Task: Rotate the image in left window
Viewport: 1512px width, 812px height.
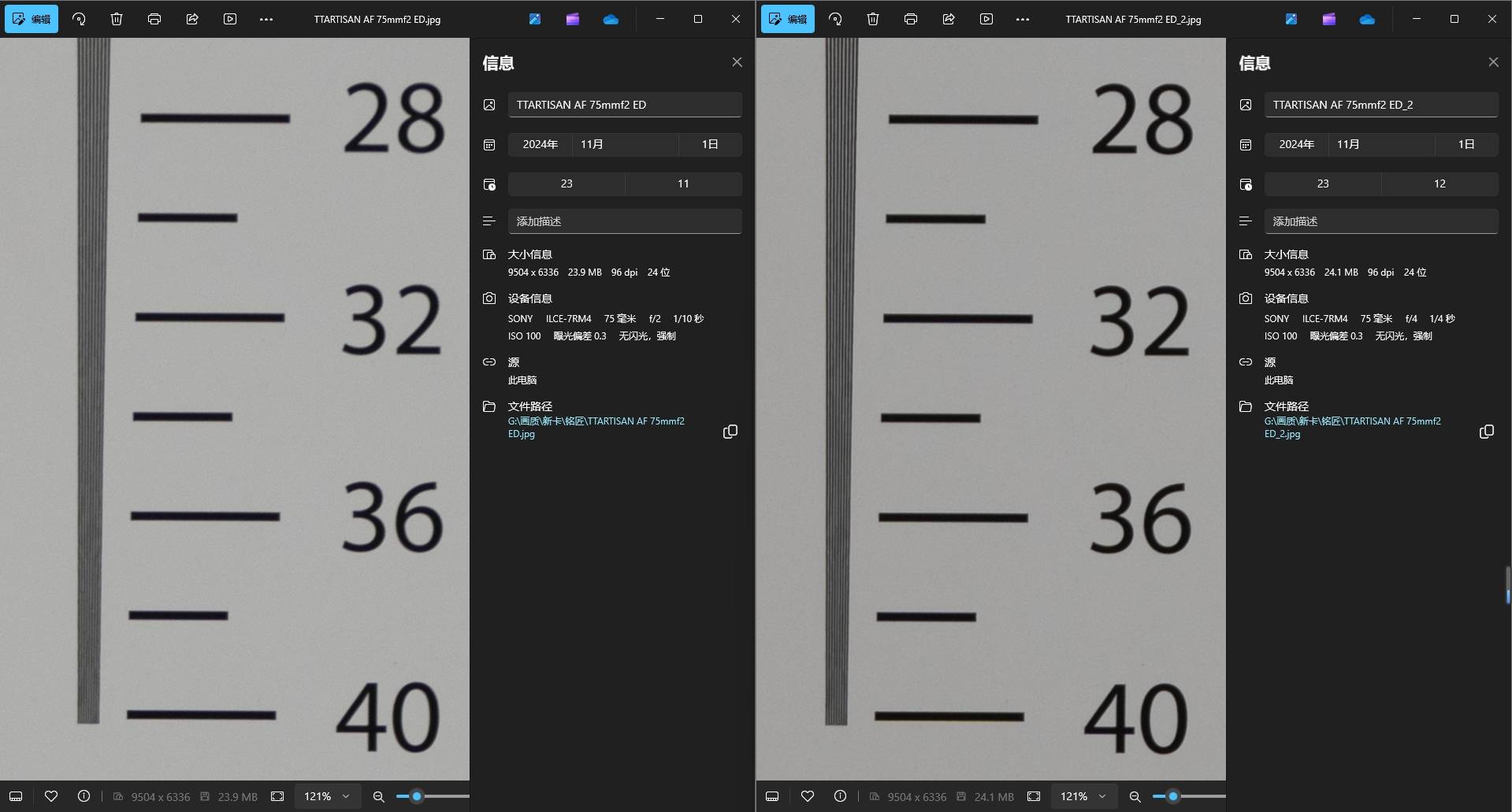Action: click(x=79, y=19)
